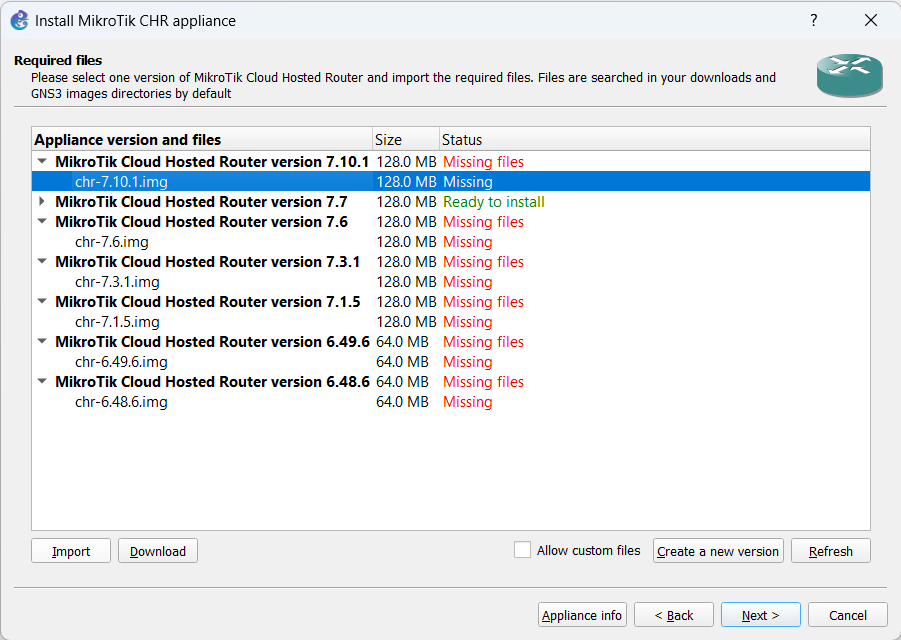Collapse the version 7.1.5 tree node
The height and width of the screenshot is (640, 901).
point(42,302)
